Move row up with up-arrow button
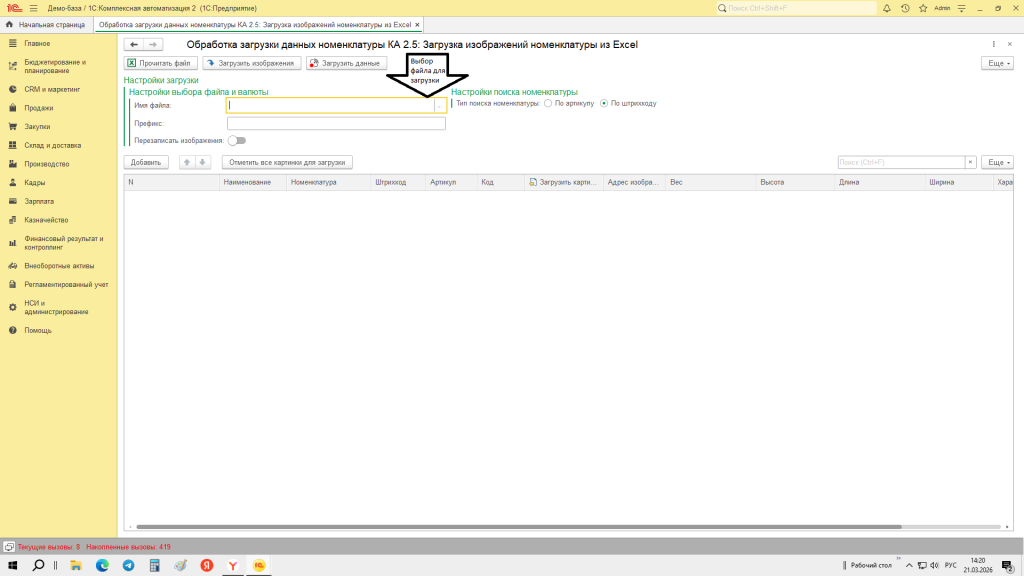This screenshot has width=1024, height=576. [x=187, y=162]
